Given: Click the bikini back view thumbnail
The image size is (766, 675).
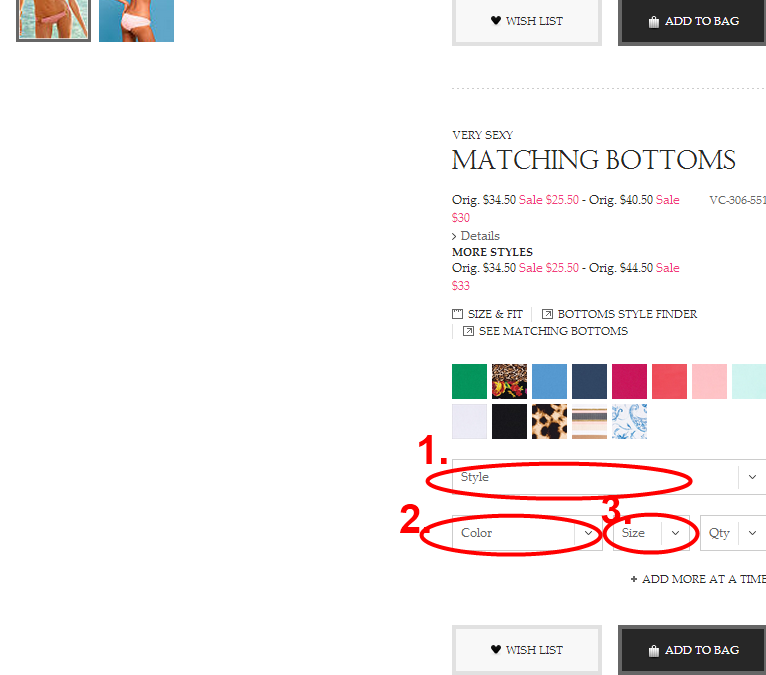Looking at the screenshot, I should [136, 21].
